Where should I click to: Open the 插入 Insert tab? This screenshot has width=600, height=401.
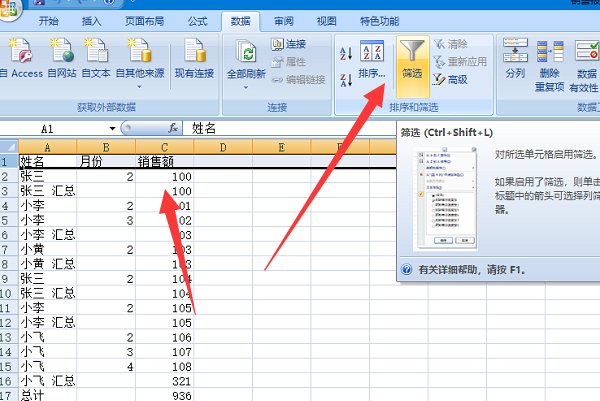(91, 21)
